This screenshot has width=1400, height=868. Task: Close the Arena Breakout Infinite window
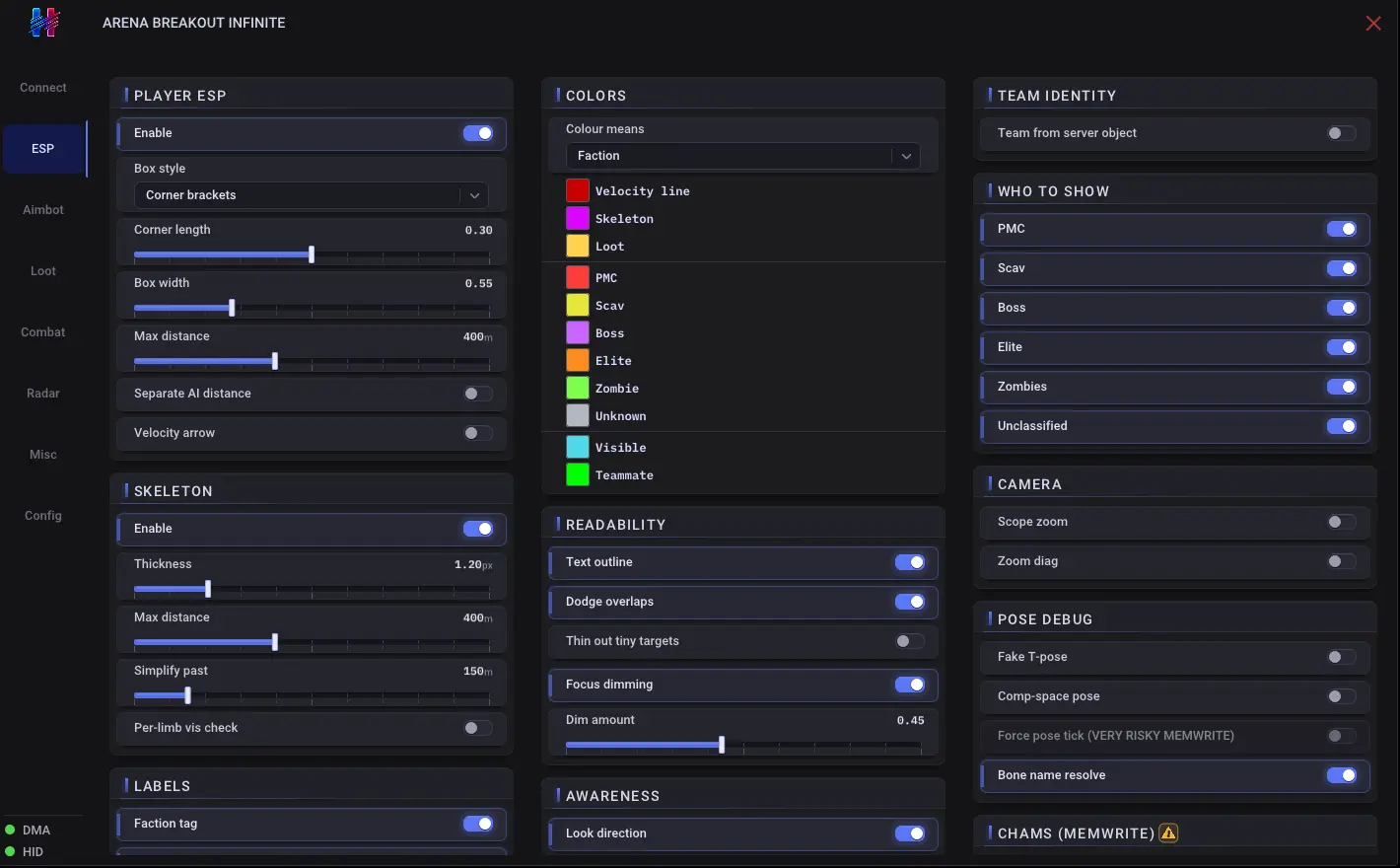[1373, 23]
